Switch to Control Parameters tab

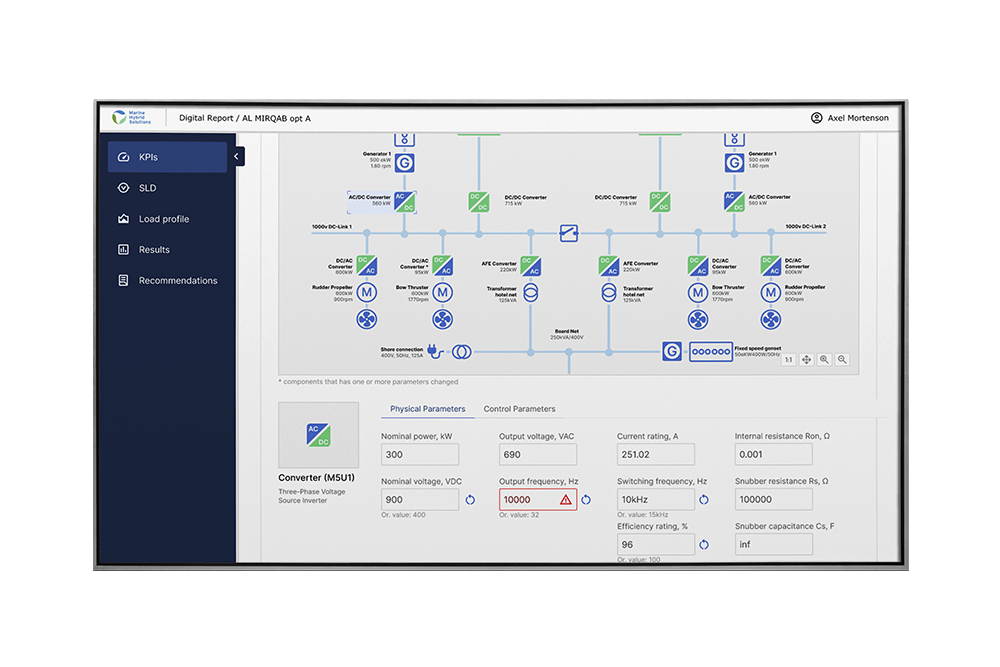click(x=519, y=409)
